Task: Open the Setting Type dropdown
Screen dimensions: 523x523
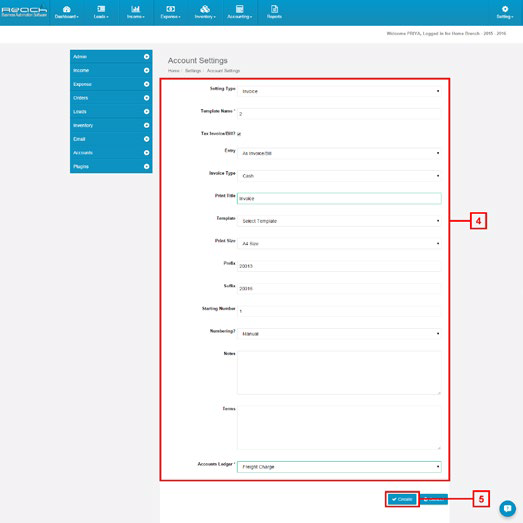Action: [339, 91]
